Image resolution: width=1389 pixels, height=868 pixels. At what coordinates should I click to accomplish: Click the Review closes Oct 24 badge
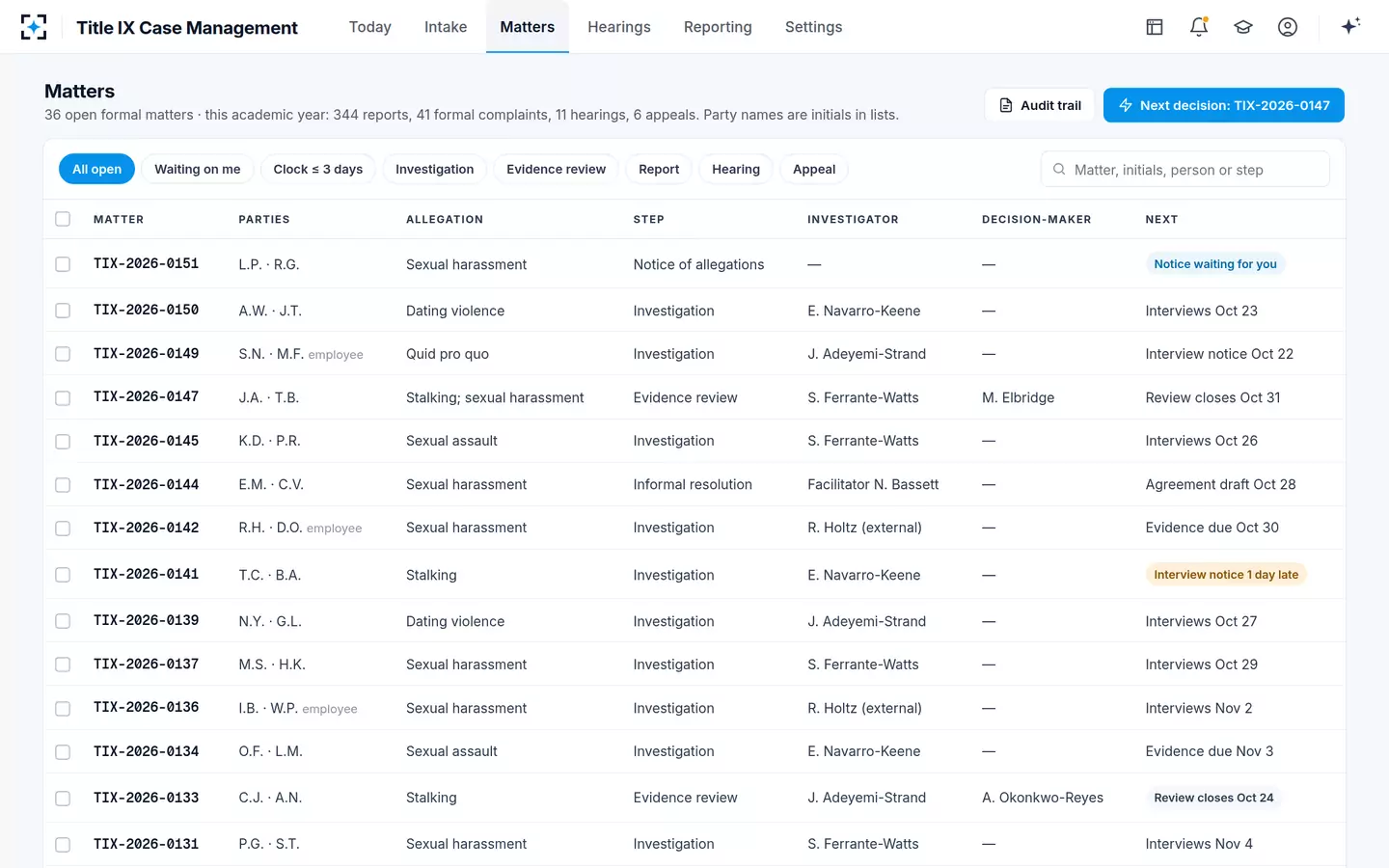[x=1213, y=798]
